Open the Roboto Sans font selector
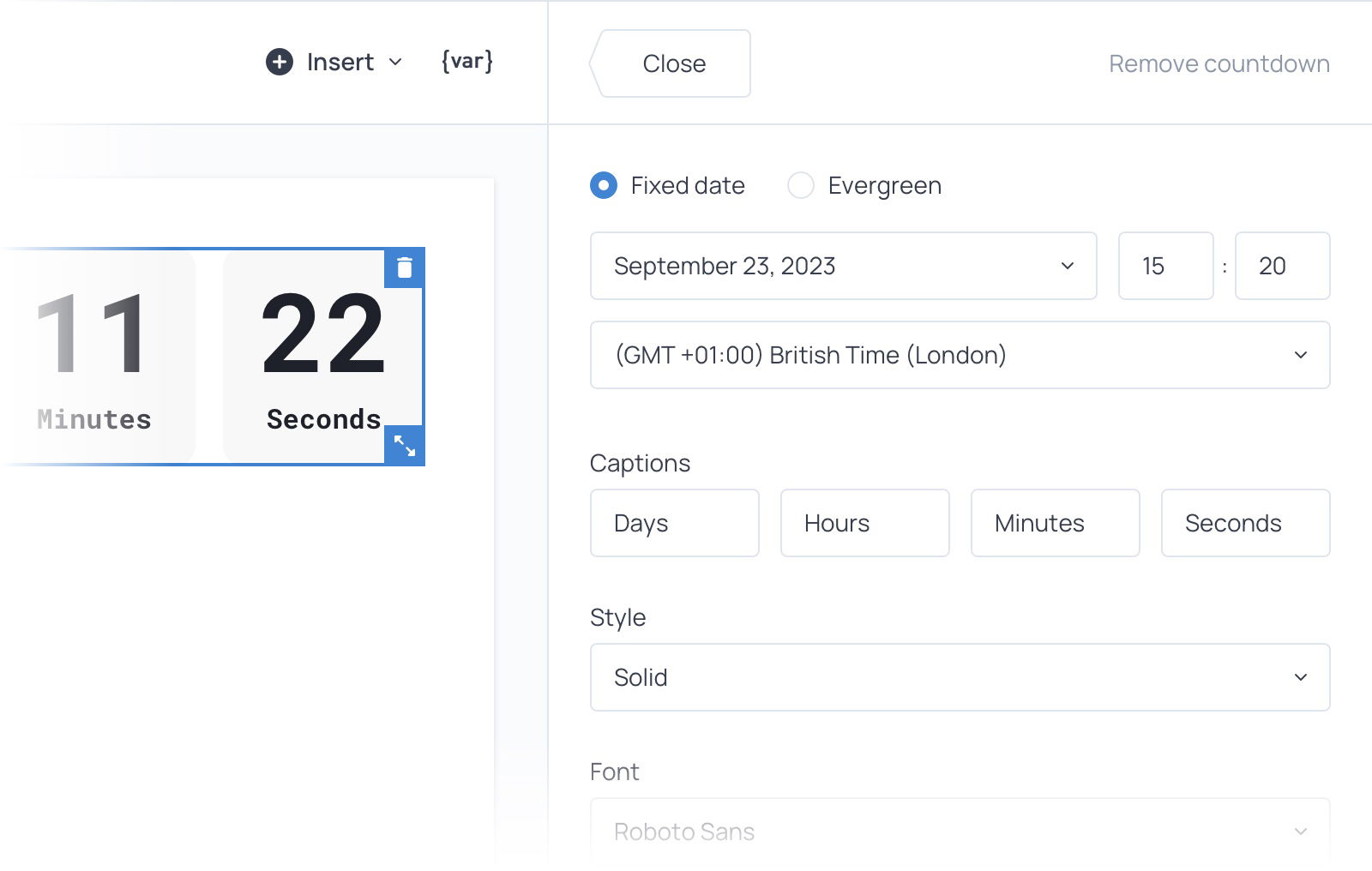Viewport: 1372px width, 871px height. (x=960, y=830)
